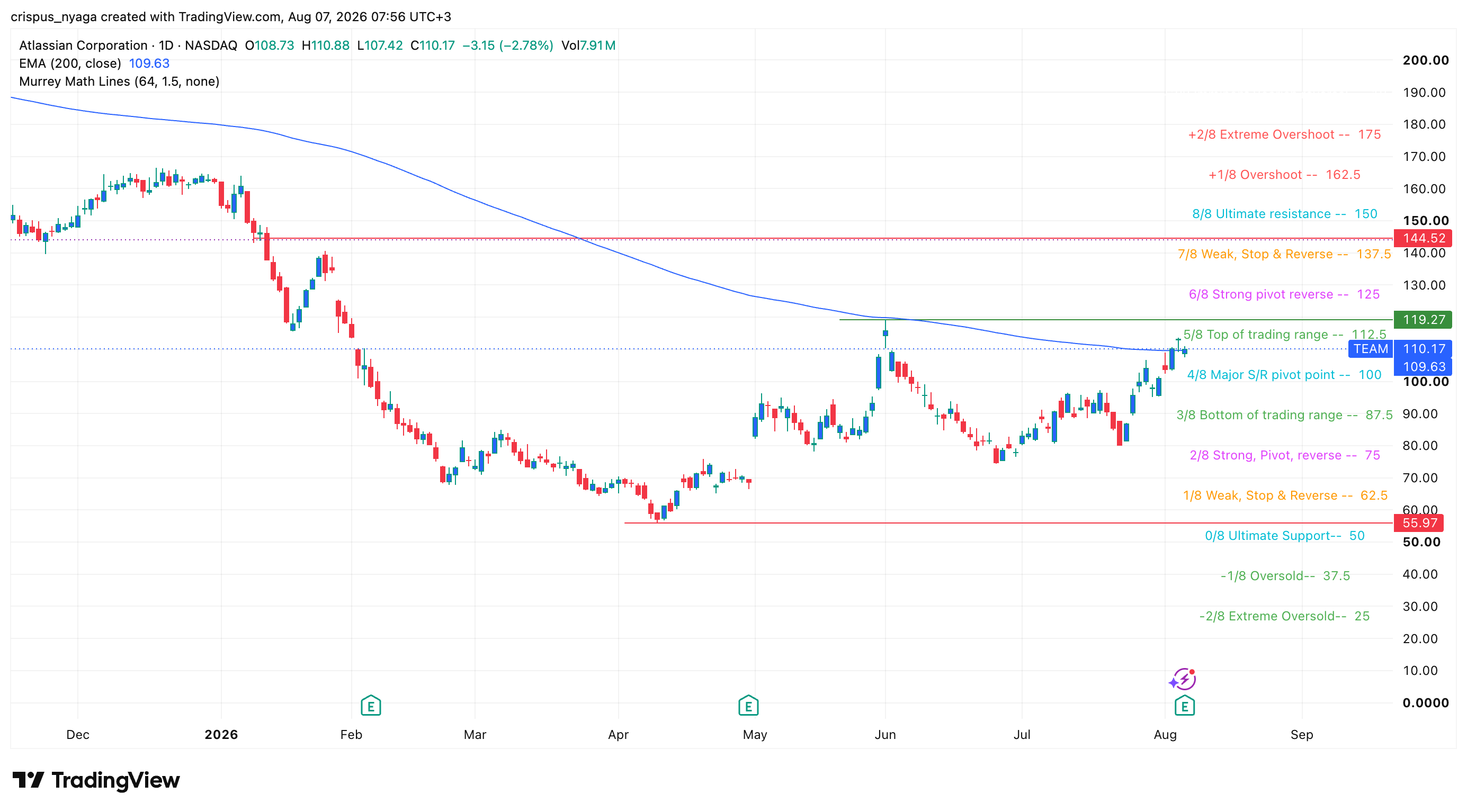Click the +2/8 Extreme Overshoot 175 label
This screenshot has width=1467, height=812.
coord(1284,134)
